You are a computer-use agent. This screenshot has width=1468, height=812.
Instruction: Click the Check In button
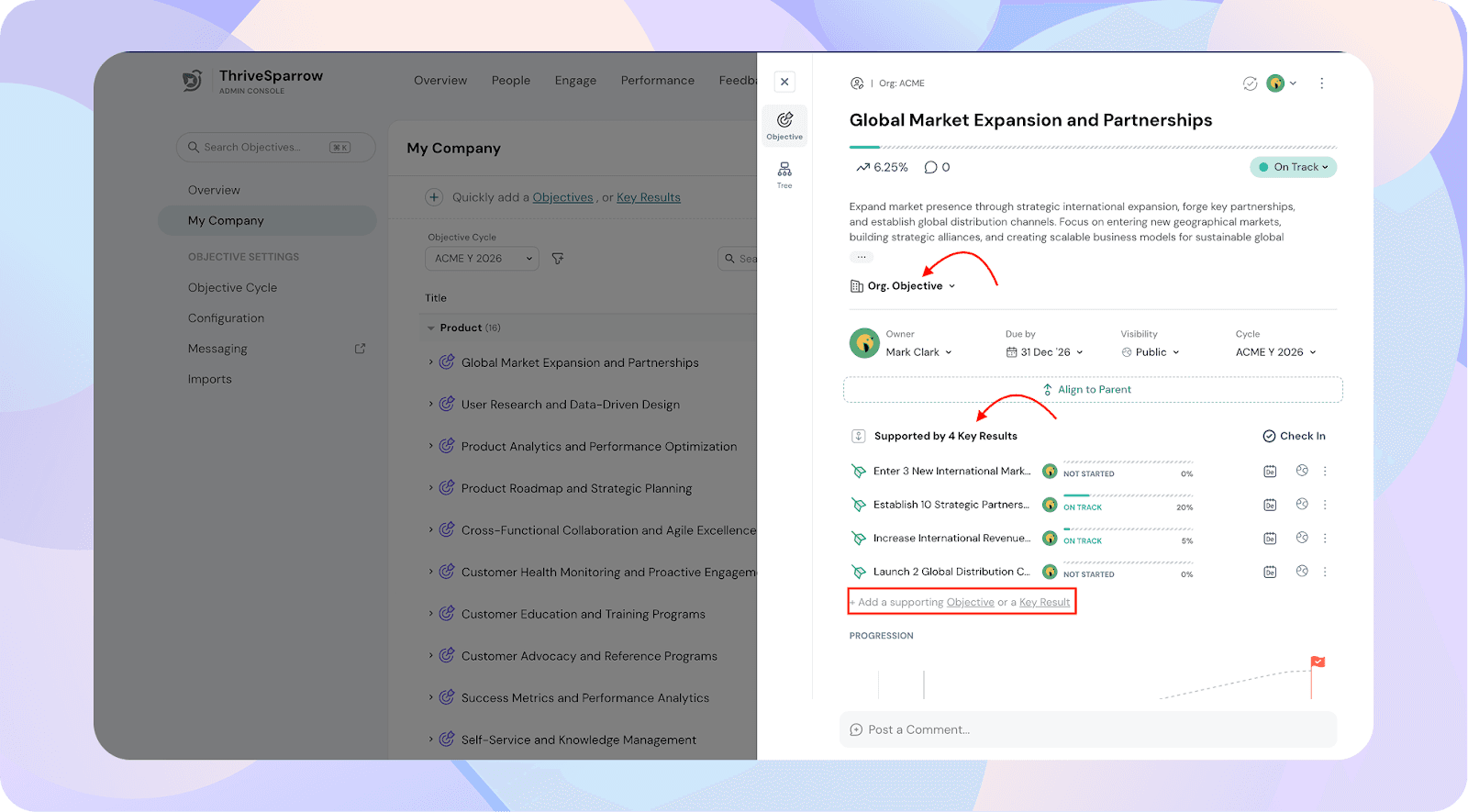click(1294, 436)
